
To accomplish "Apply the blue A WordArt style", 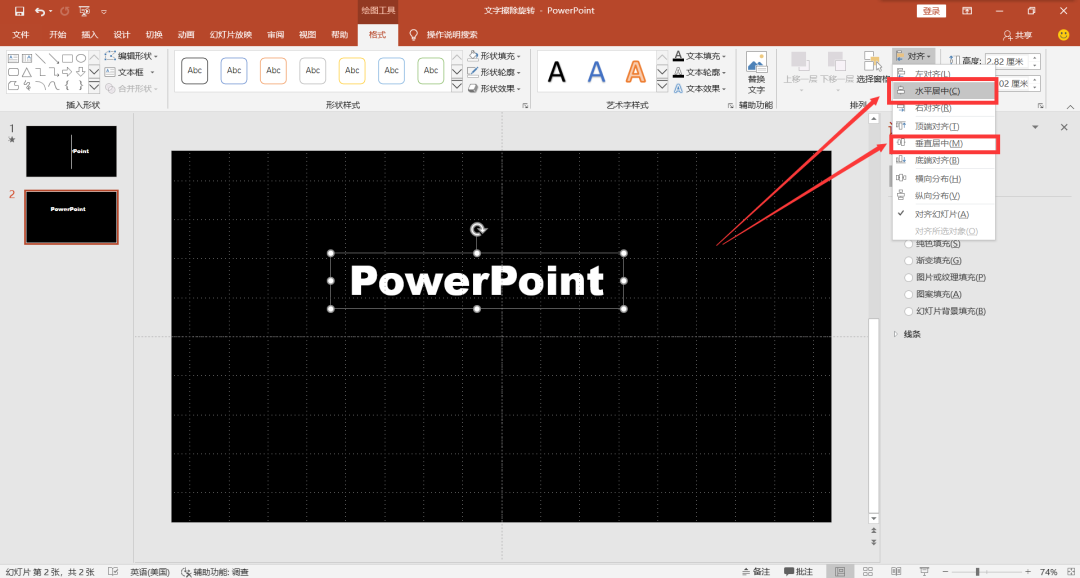I will click(596, 71).
